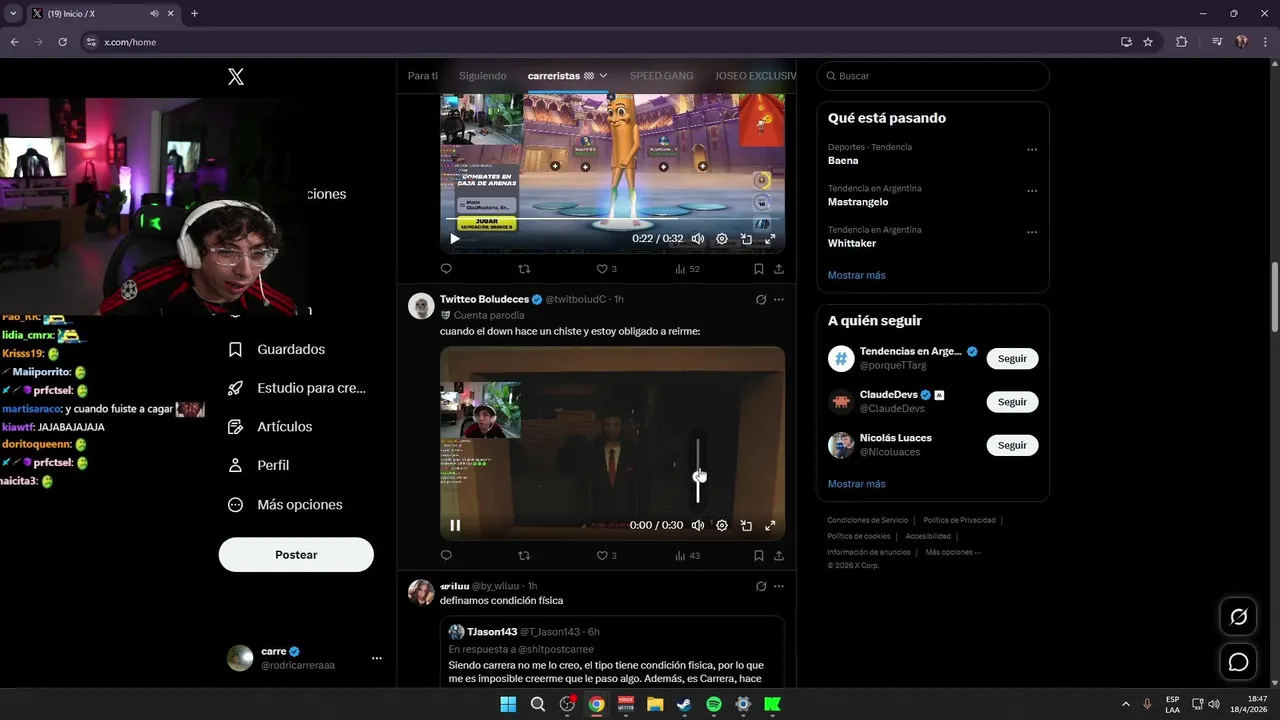The image size is (1280, 720).
Task: Open Spotify from the taskbar
Action: pyautogui.click(x=714, y=704)
